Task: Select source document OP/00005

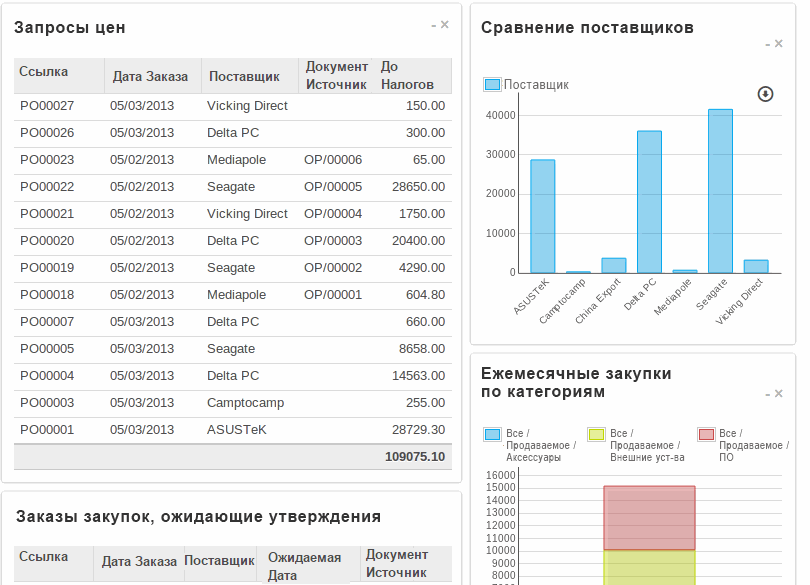Action: coord(333,187)
